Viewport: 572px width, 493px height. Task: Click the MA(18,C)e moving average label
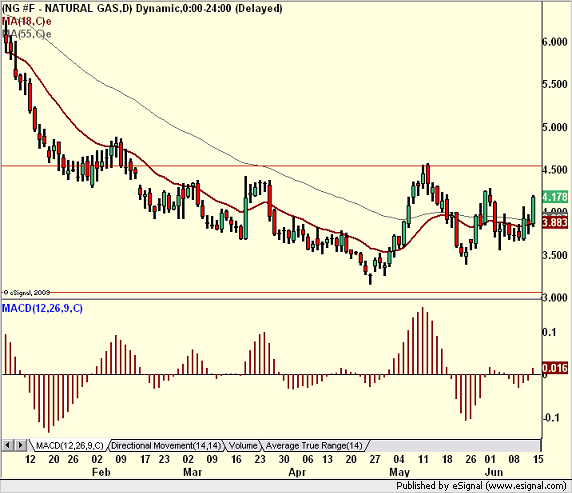27,21
